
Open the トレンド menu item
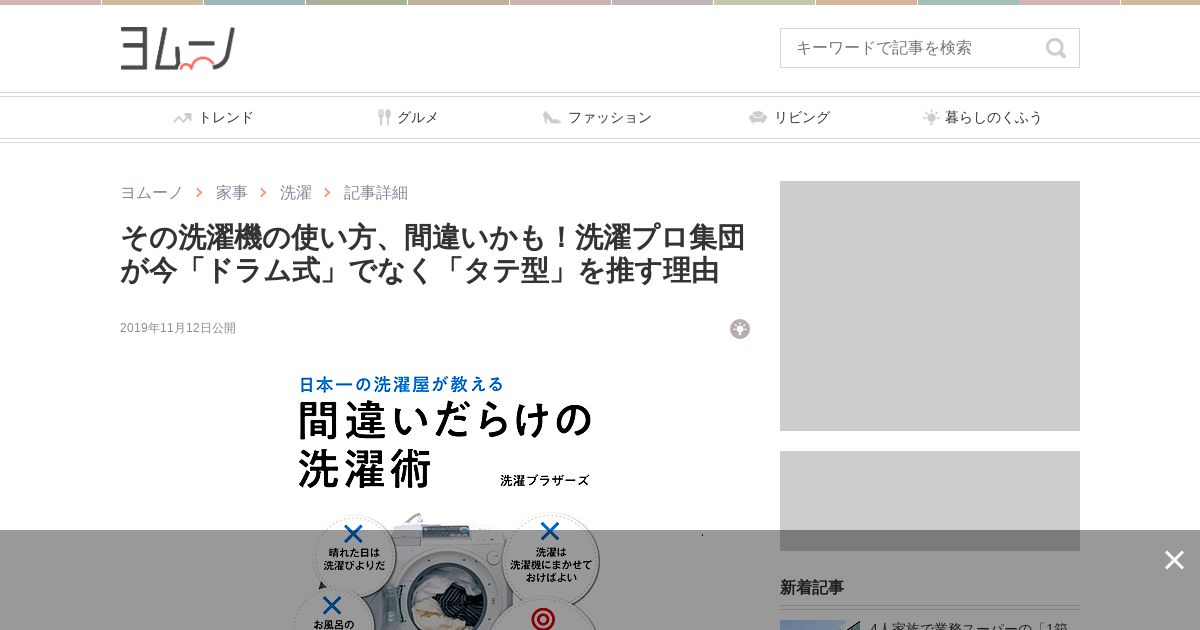[x=213, y=117]
